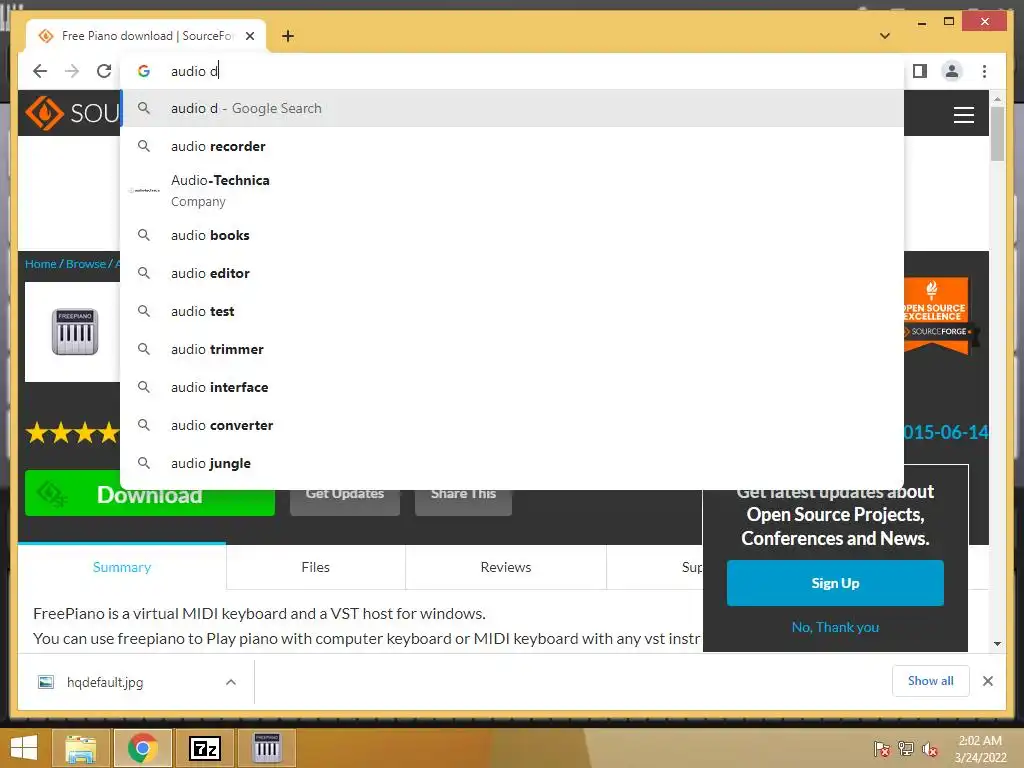This screenshot has width=1024, height=768.
Task: Click the browser forward arrow
Action: point(72,71)
